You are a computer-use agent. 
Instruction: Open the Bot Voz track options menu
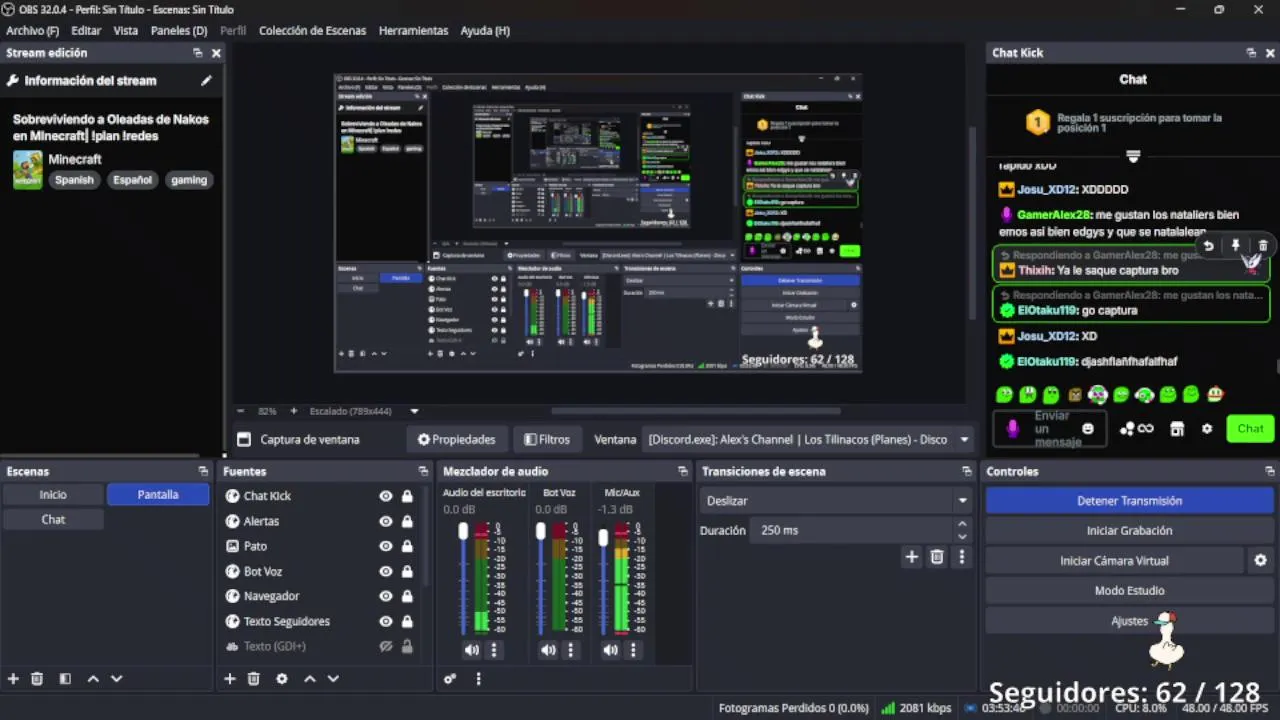pos(571,650)
